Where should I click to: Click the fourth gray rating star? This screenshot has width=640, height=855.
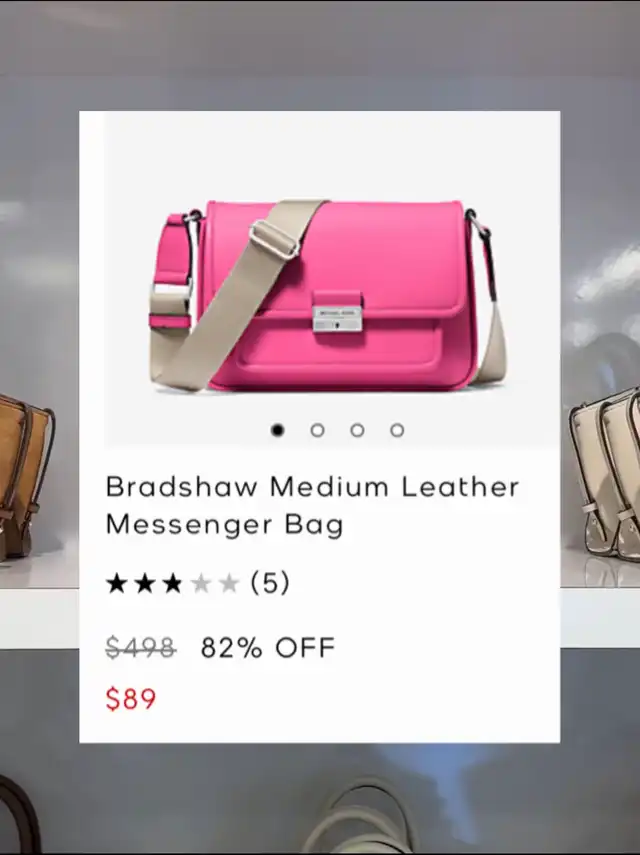201,583
